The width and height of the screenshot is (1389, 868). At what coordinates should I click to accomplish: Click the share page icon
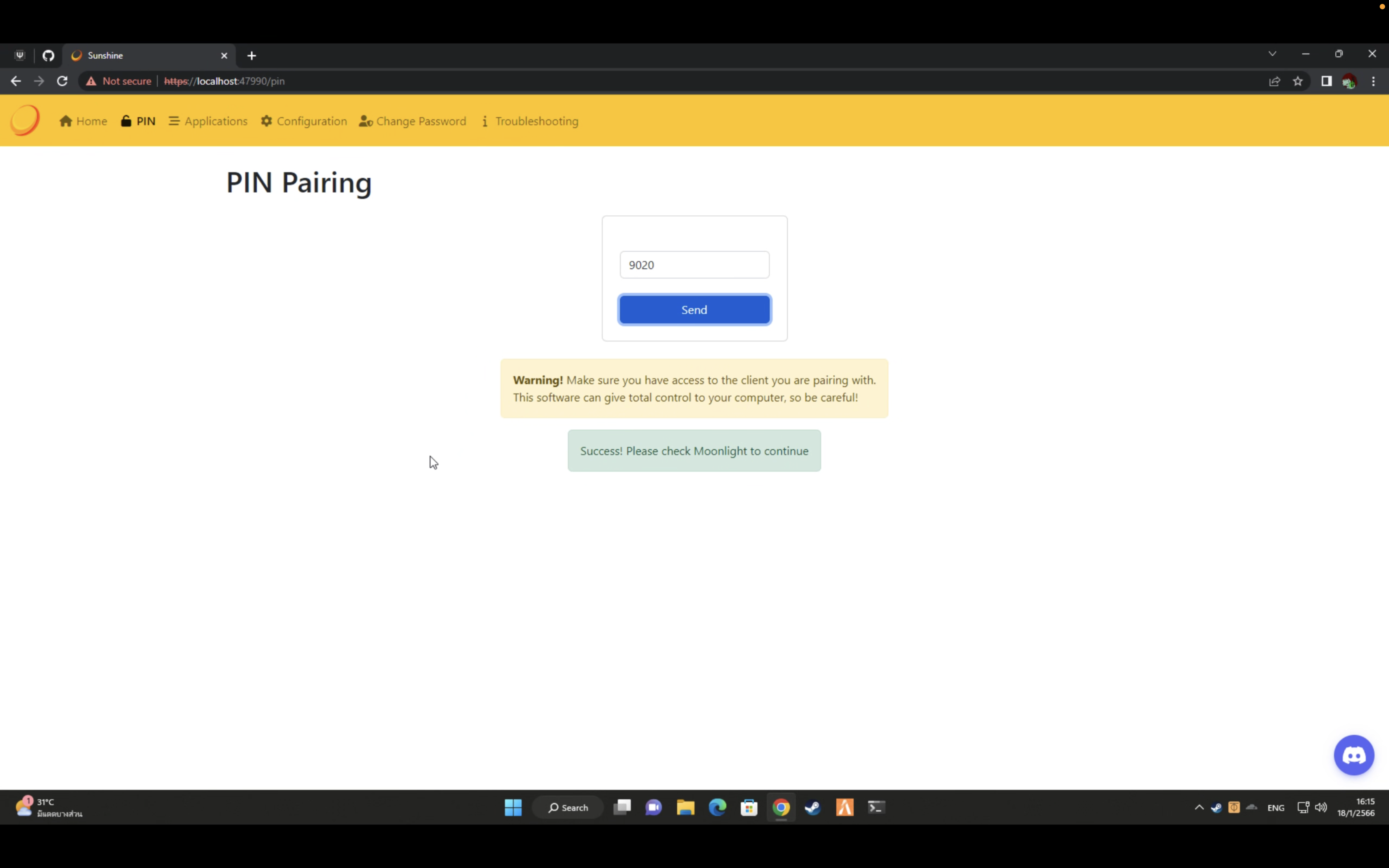pos(1274,81)
